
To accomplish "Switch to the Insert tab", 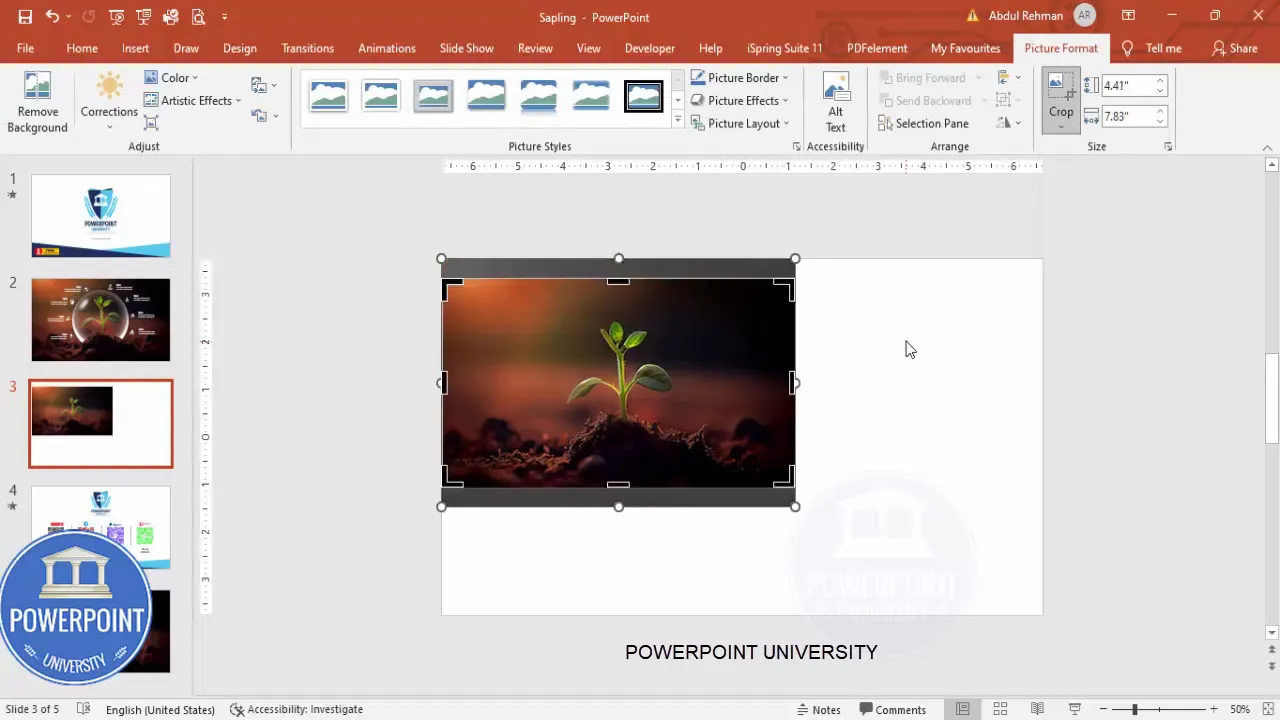I will click(135, 48).
